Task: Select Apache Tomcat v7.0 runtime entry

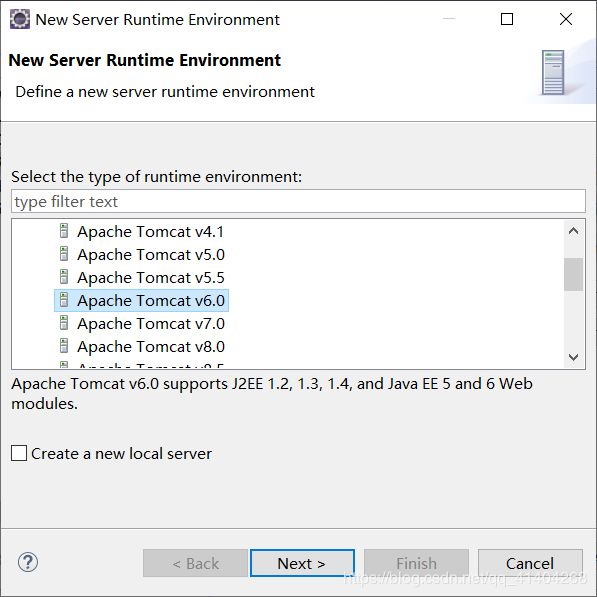Action: [x=151, y=324]
